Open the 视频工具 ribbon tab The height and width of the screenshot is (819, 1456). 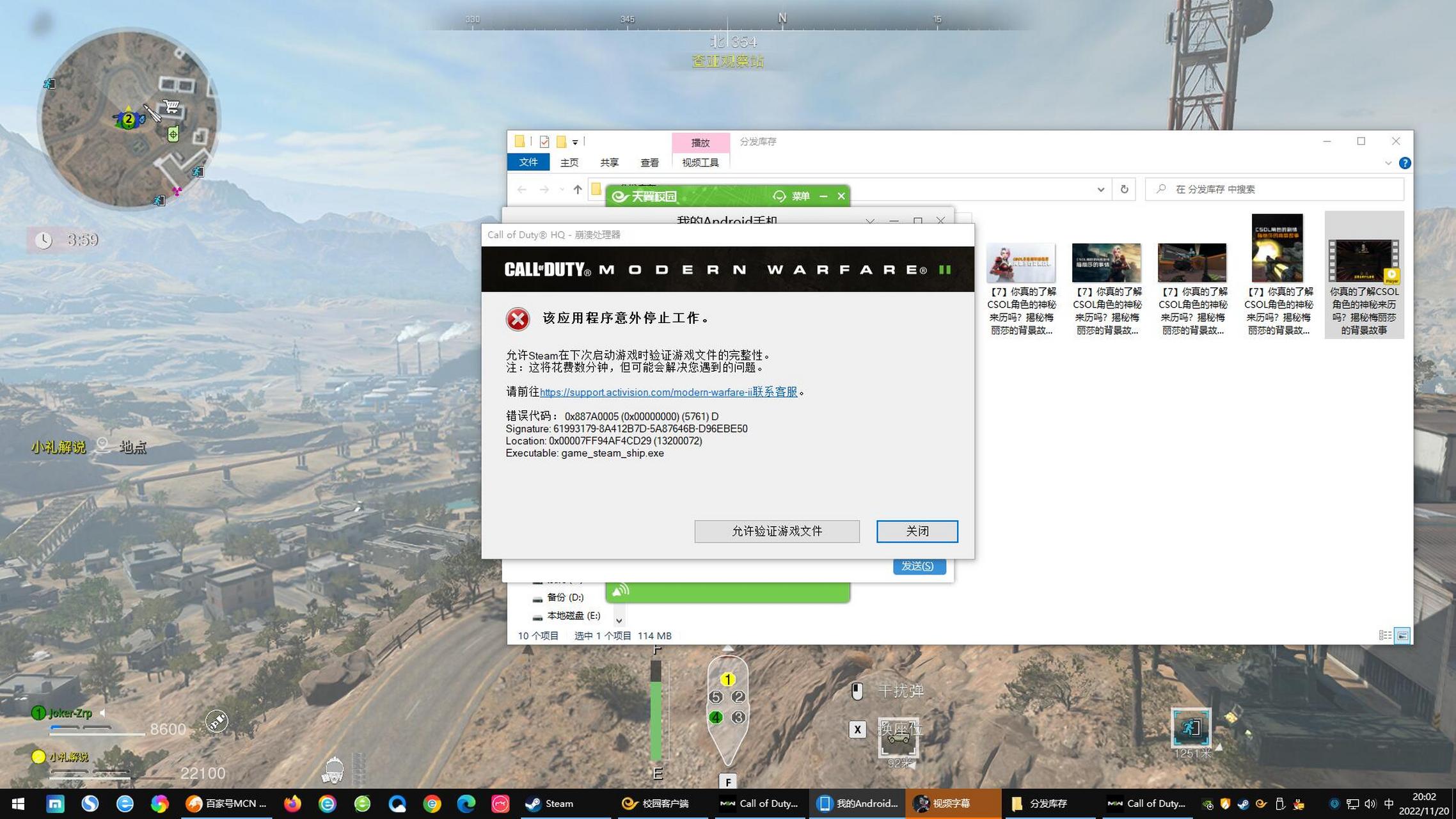click(700, 163)
